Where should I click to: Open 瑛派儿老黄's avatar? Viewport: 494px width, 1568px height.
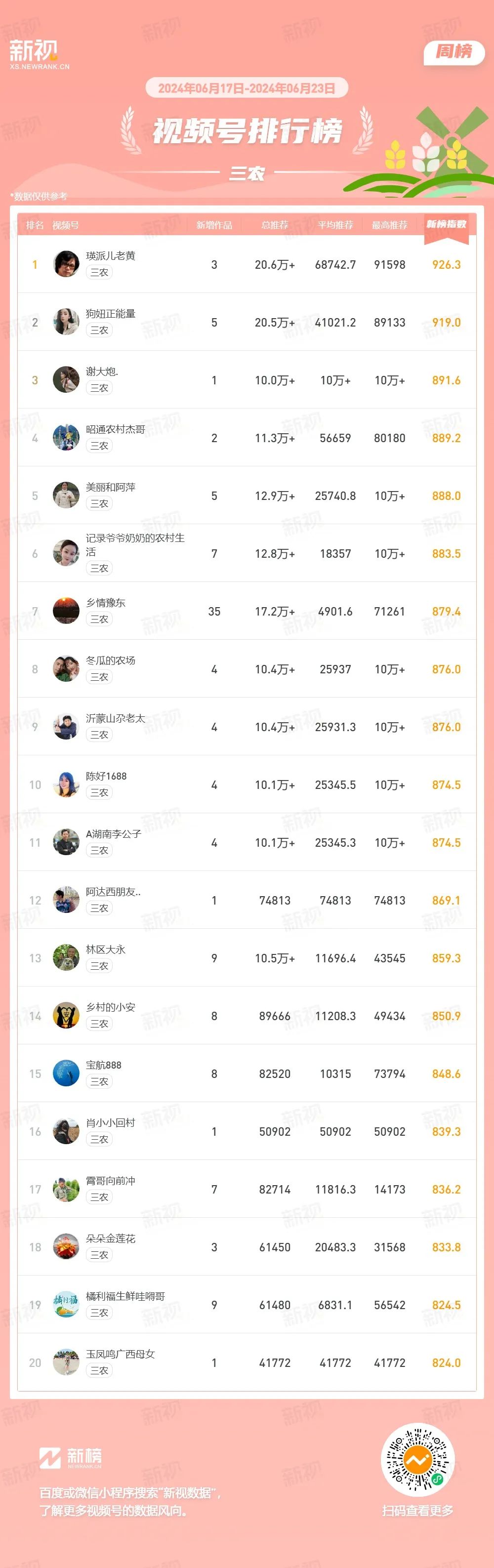[x=66, y=264]
